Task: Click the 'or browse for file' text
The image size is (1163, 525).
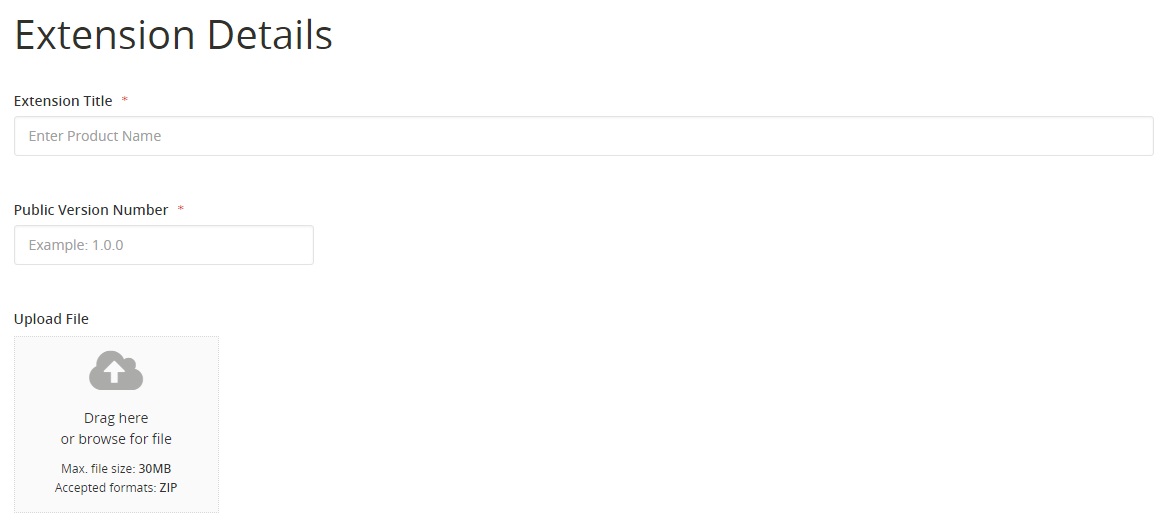Action: coord(116,439)
